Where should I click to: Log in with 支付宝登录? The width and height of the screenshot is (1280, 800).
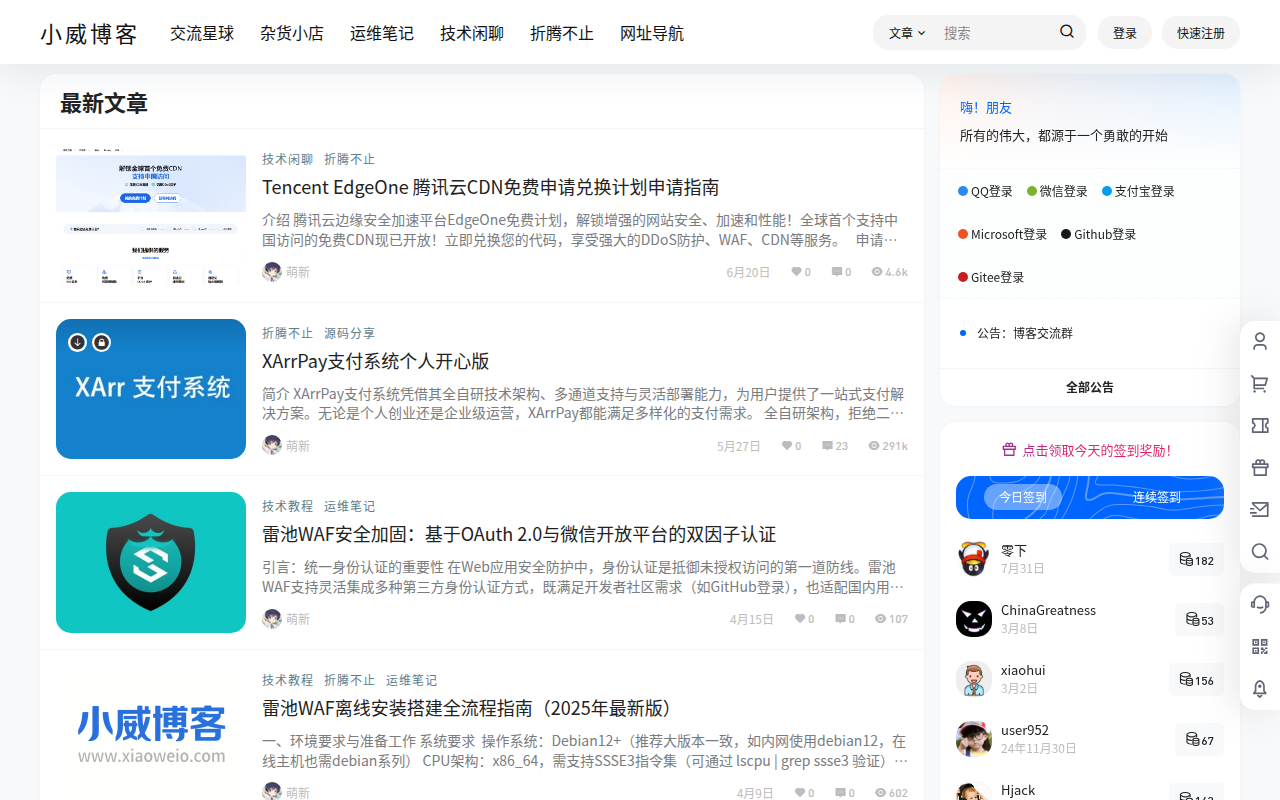click(x=1138, y=191)
